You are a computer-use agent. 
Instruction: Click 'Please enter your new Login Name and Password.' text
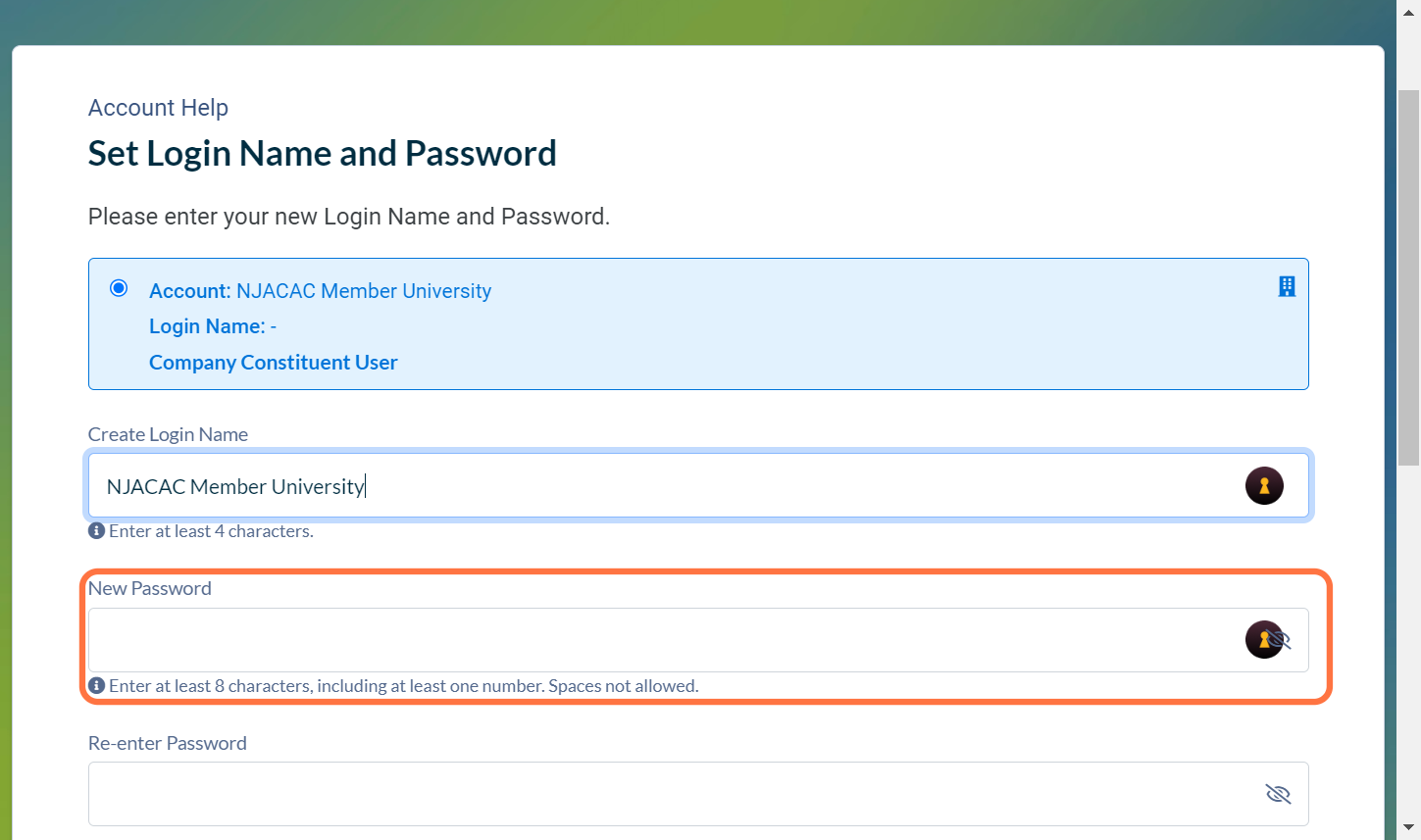coord(349,217)
